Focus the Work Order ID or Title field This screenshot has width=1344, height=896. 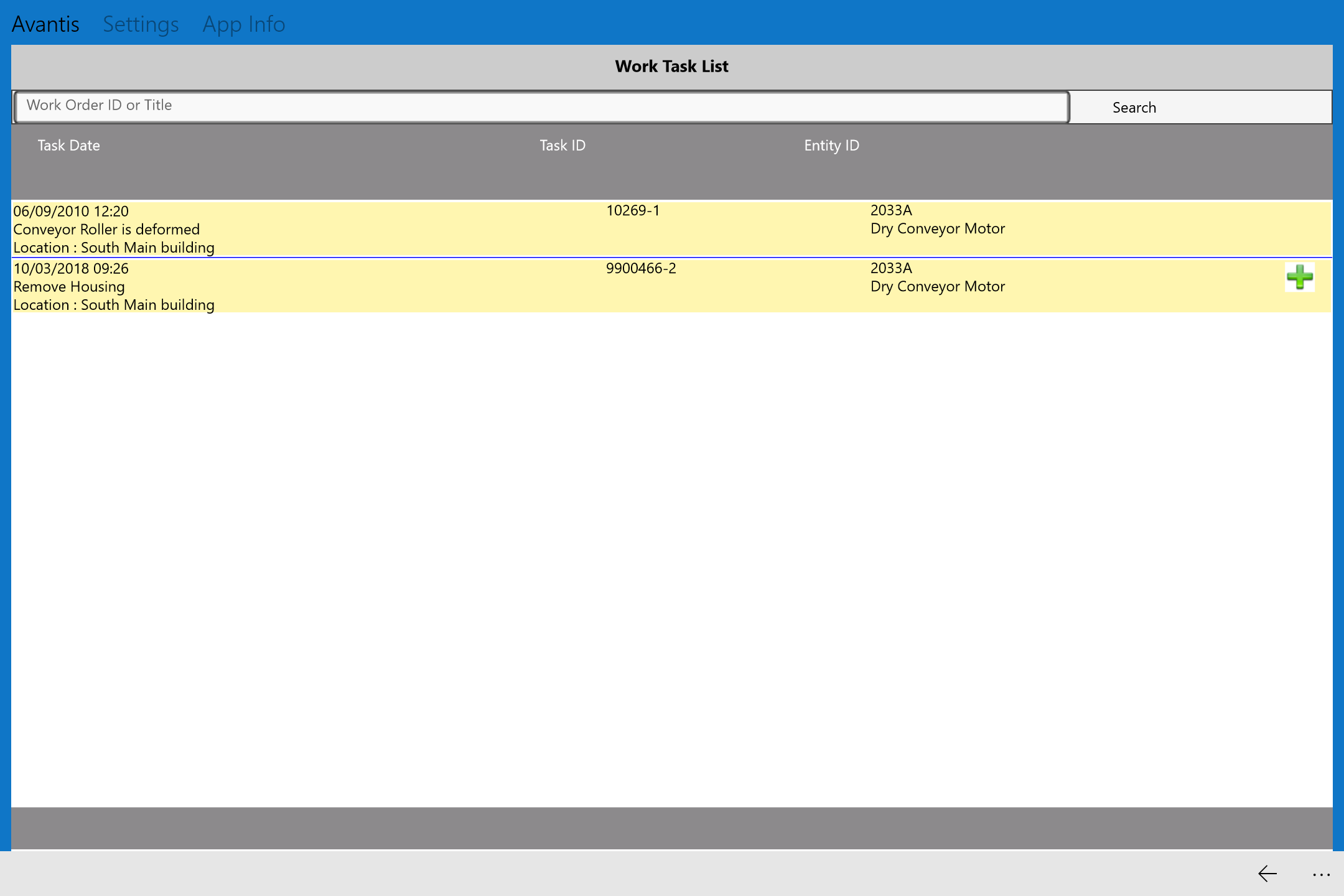click(x=540, y=106)
